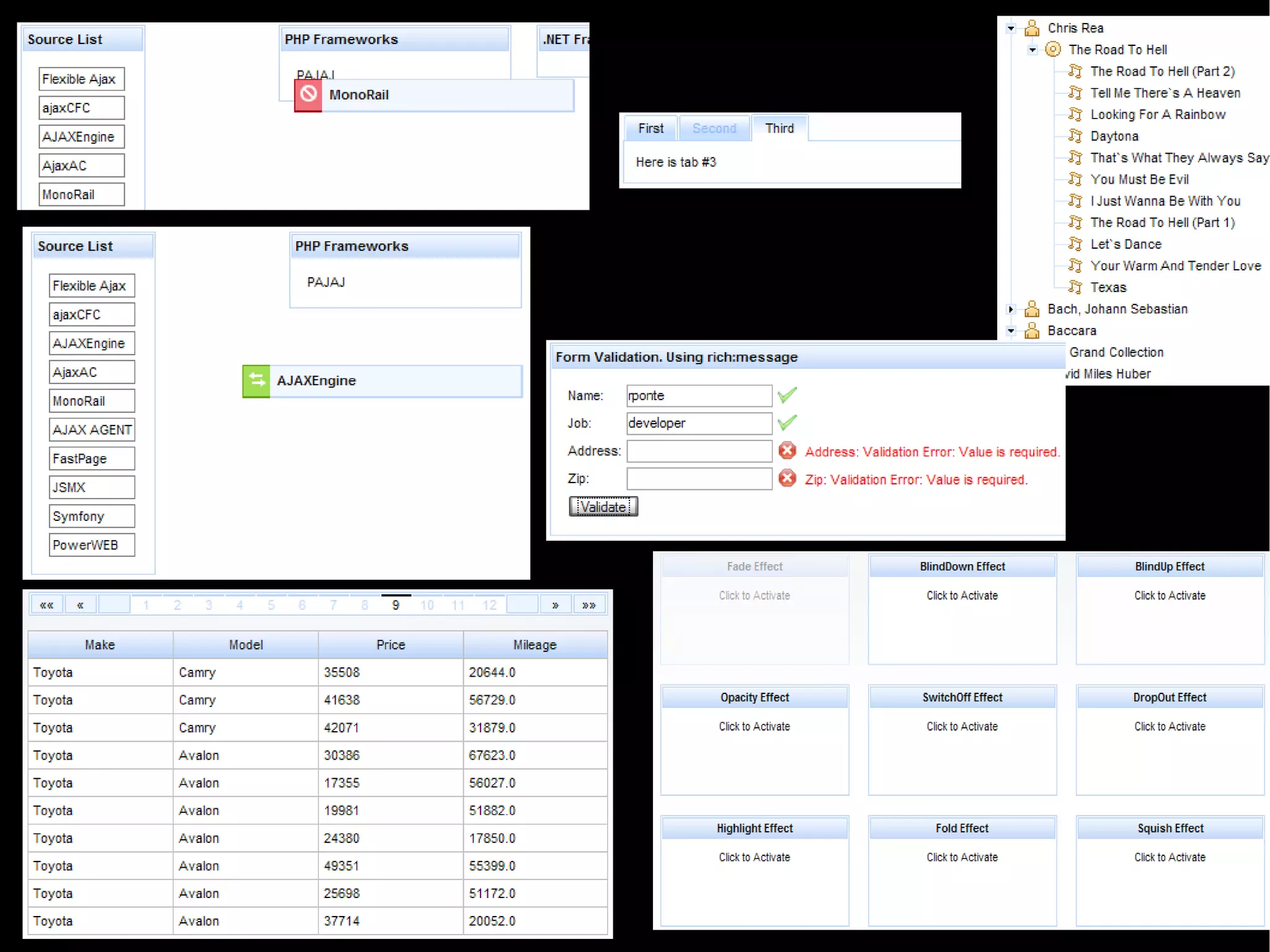Click note icon beside I Just Wanna Be With You
This screenshot has height=952, width=1270.
click(x=1075, y=200)
